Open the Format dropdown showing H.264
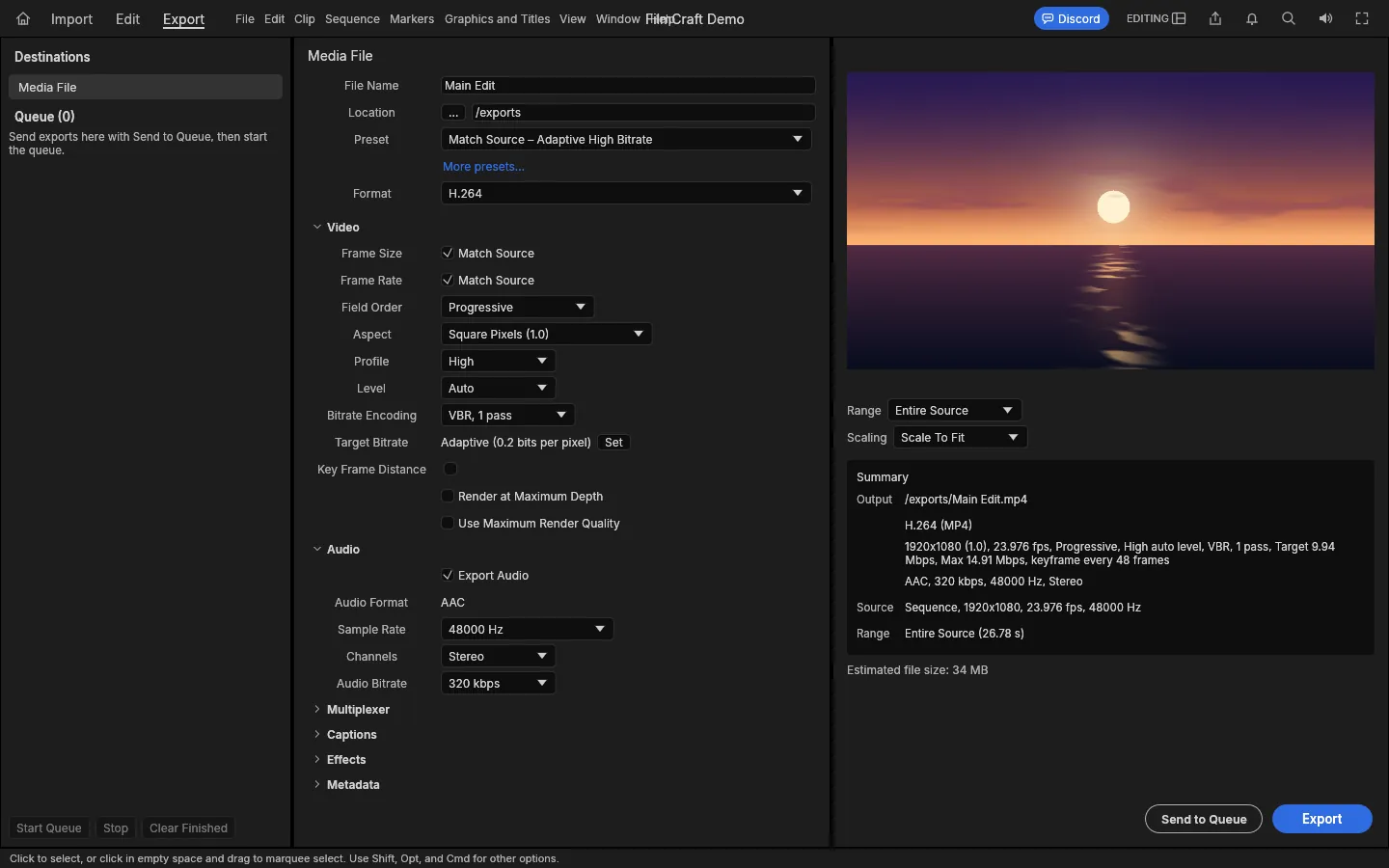The image size is (1389, 868). [626, 194]
